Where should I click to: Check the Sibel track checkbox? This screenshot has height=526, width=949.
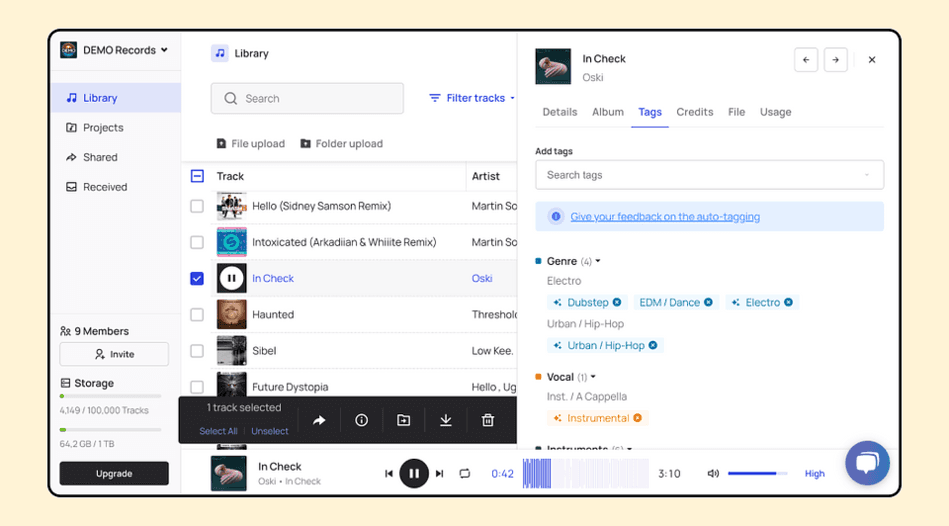point(197,351)
